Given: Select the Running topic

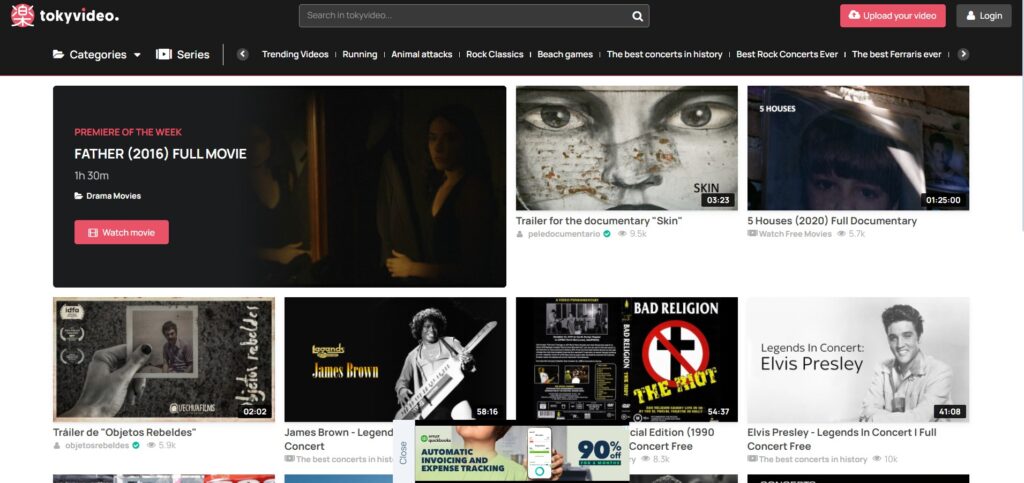Looking at the screenshot, I should point(360,54).
